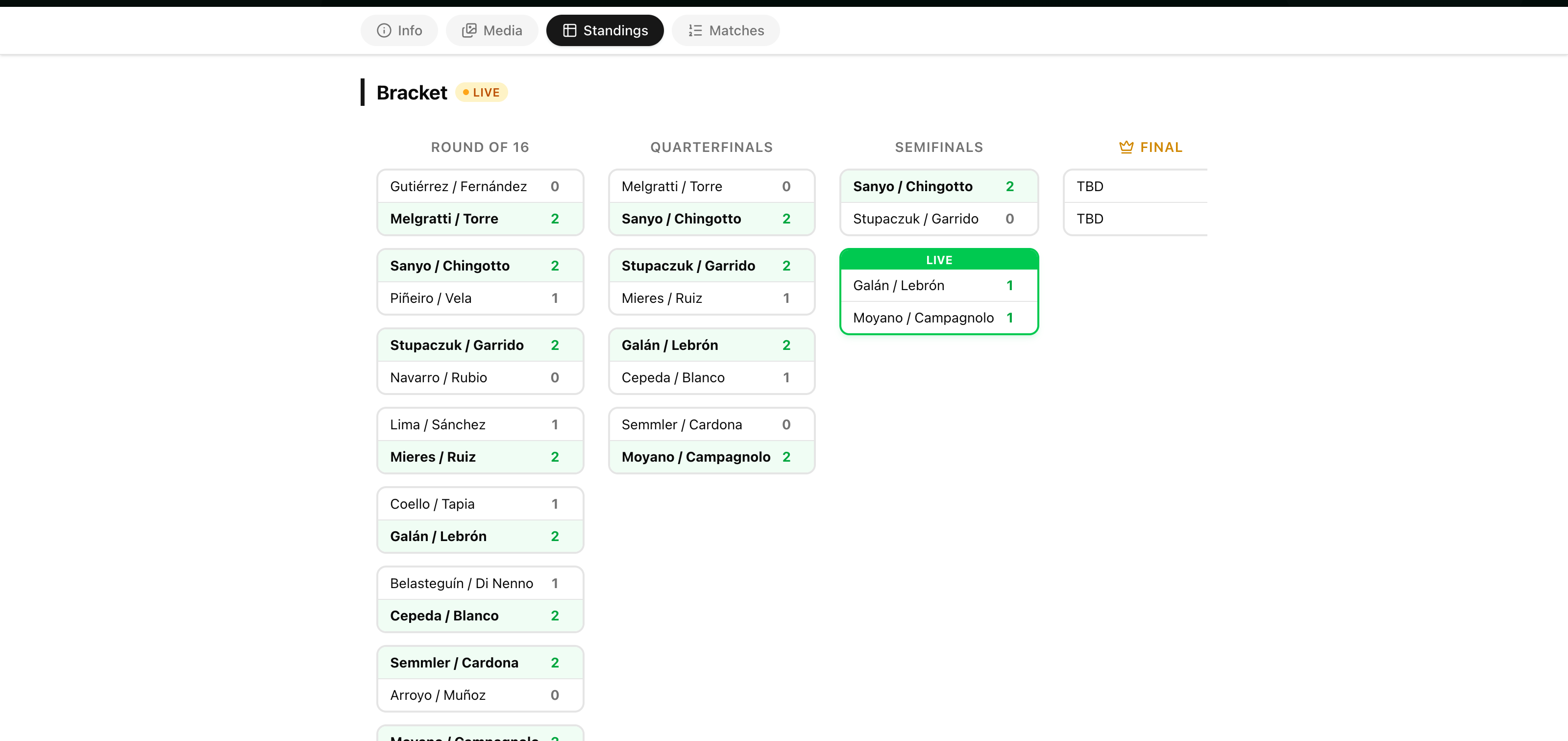Select Galán / Lebrón in Round of 16
This screenshot has width=1568, height=741.
(x=480, y=537)
